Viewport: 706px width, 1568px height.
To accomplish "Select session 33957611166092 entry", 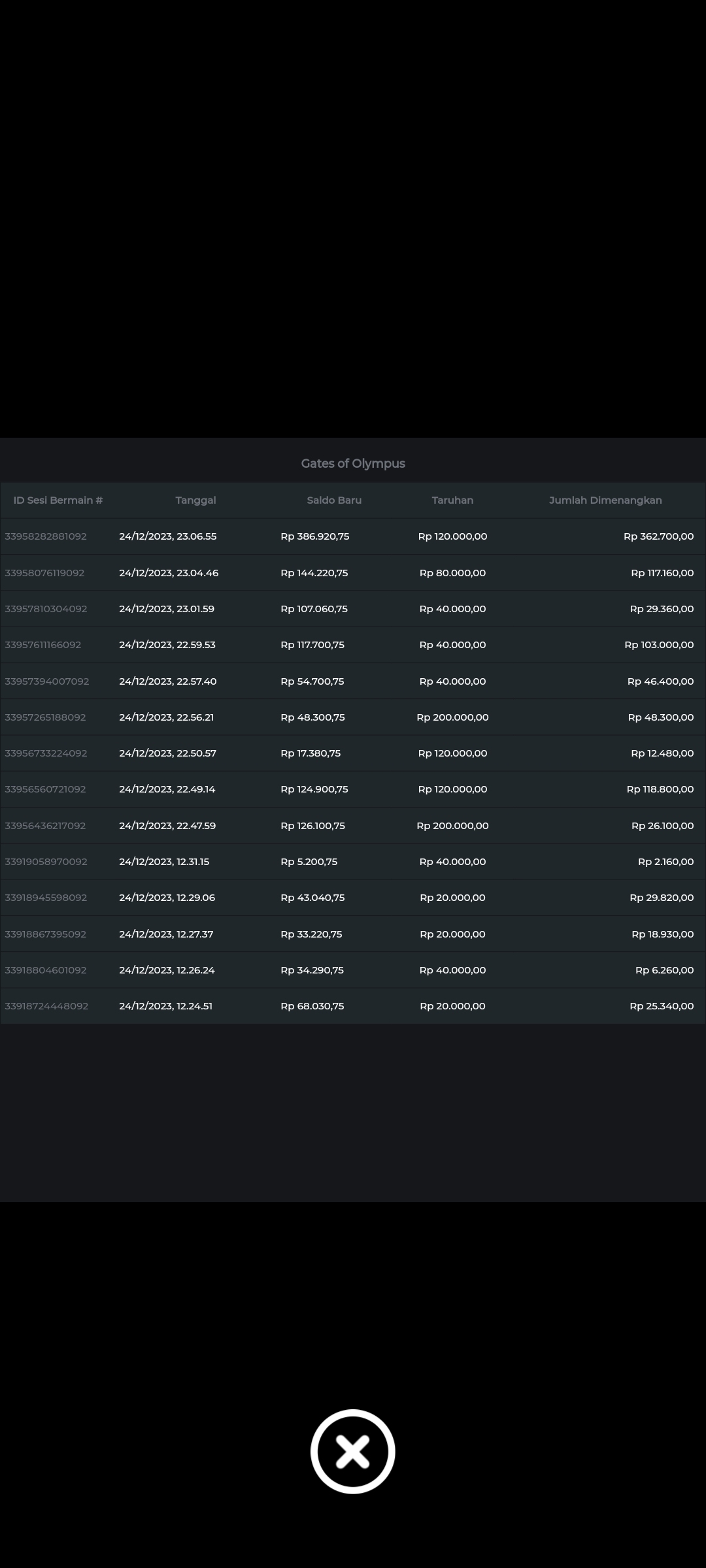I will pyautogui.click(x=43, y=645).
